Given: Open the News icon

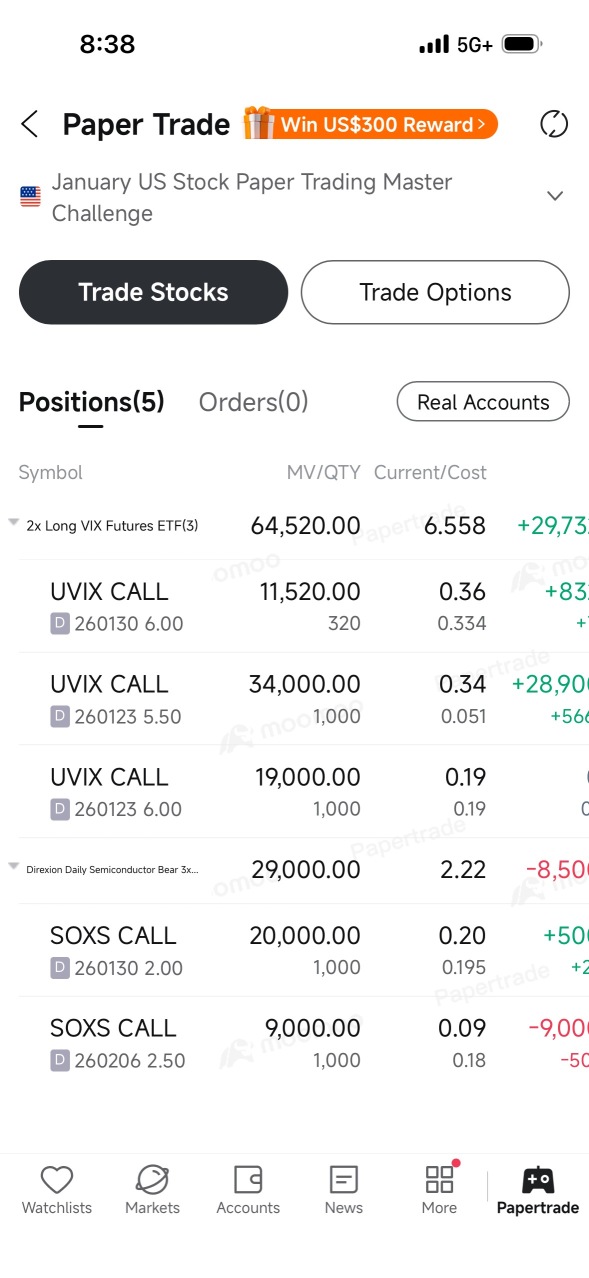Looking at the screenshot, I should coord(343,1180).
